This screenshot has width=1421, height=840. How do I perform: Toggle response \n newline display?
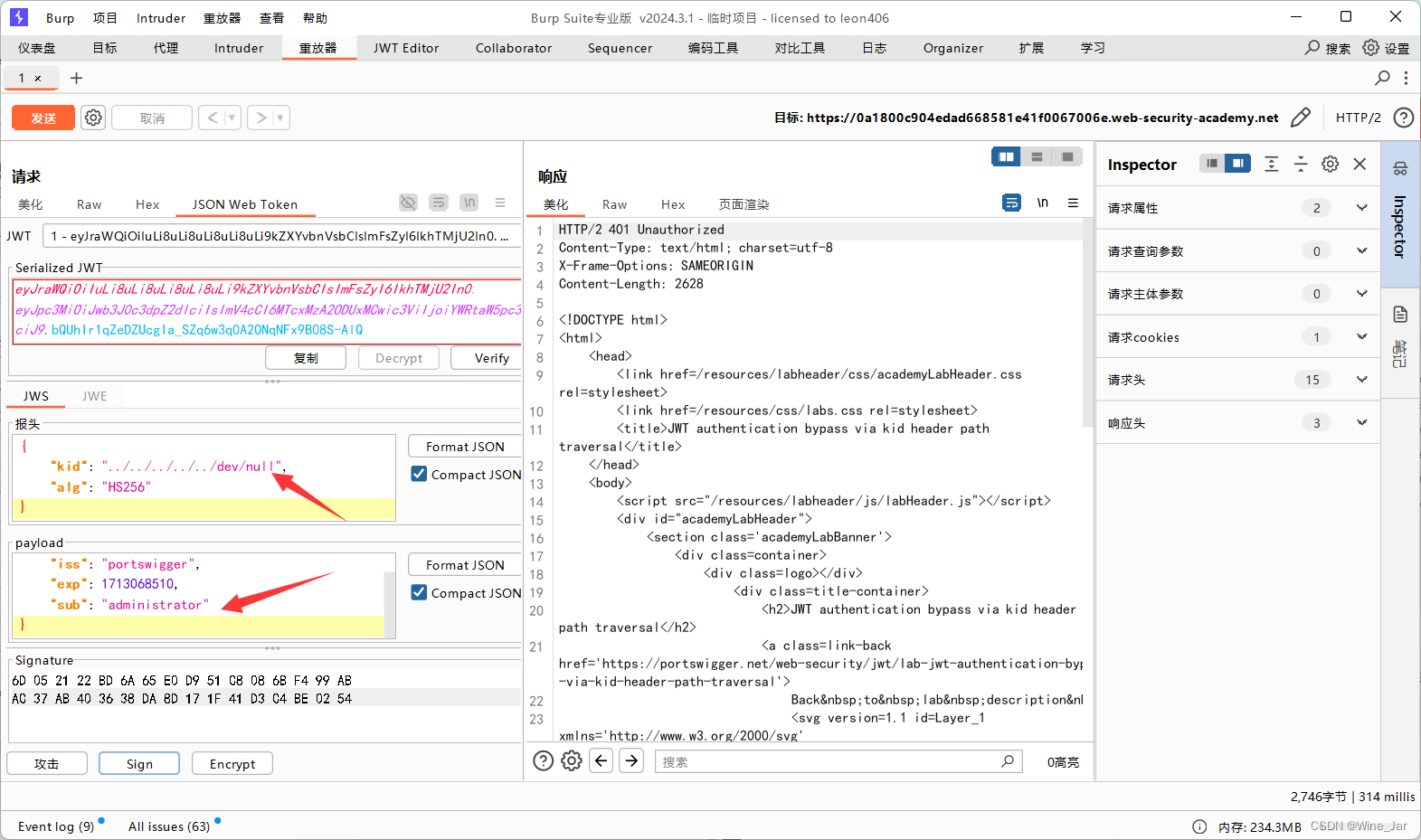coord(1043,203)
